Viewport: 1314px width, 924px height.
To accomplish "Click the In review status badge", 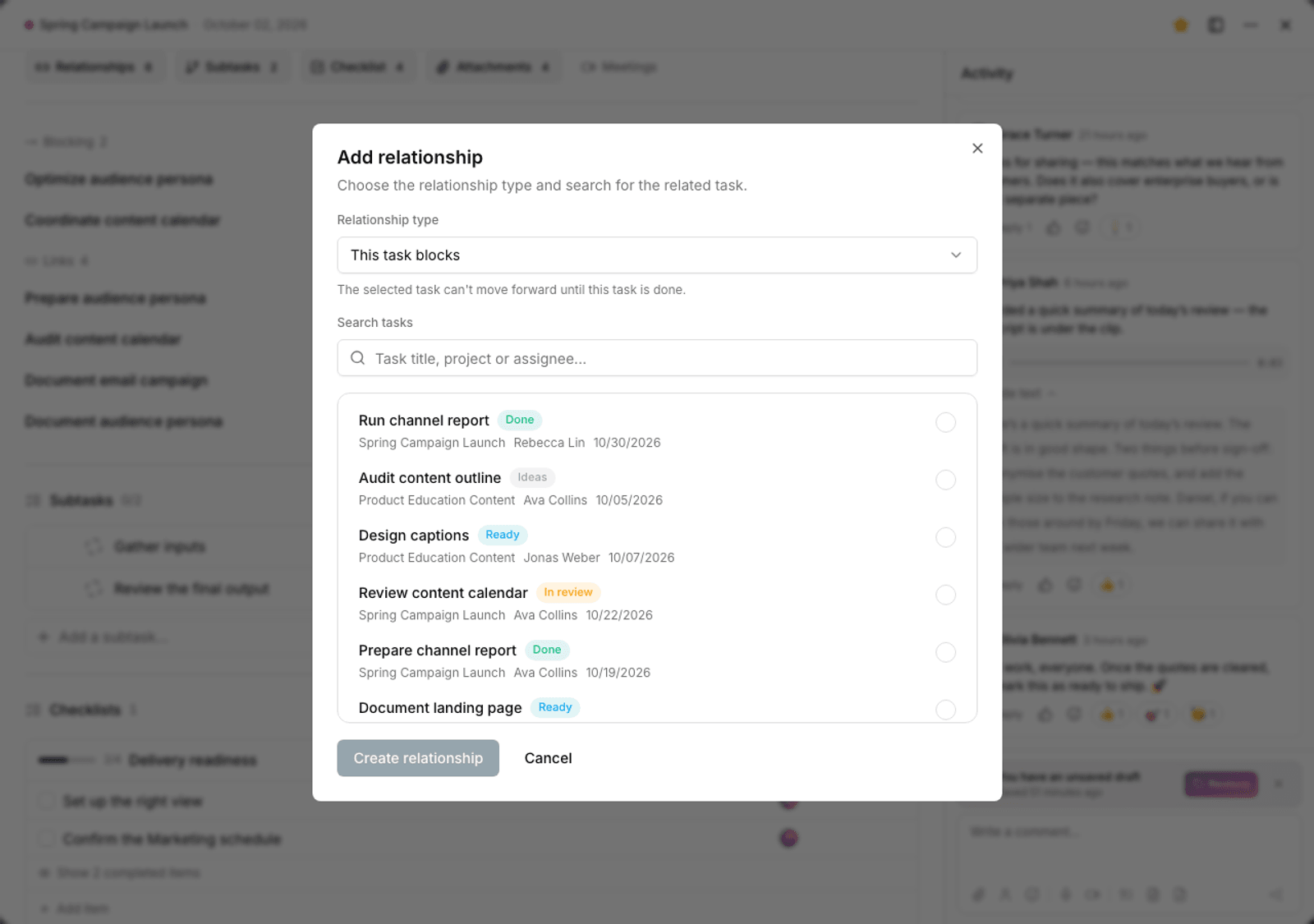I will (568, 592).
